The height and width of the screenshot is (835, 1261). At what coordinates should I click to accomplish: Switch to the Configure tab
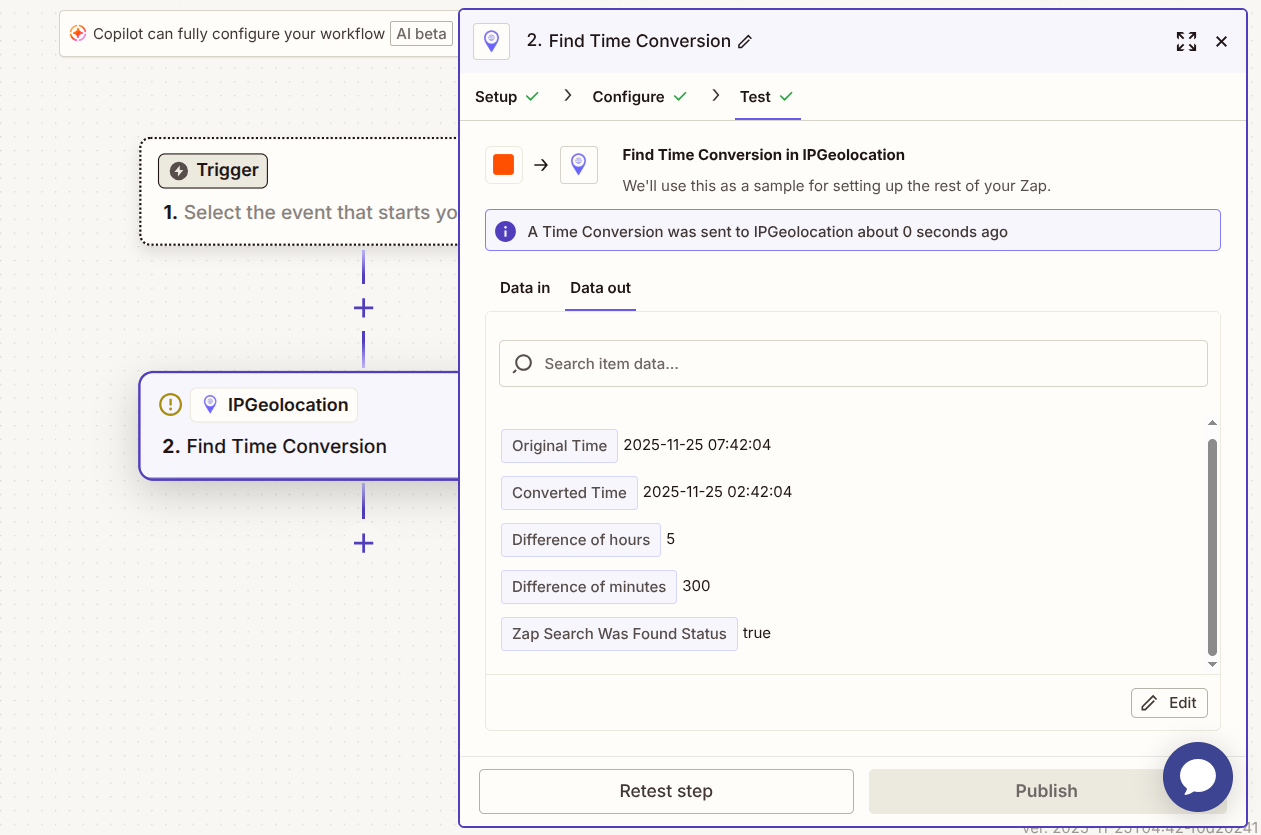628,97
